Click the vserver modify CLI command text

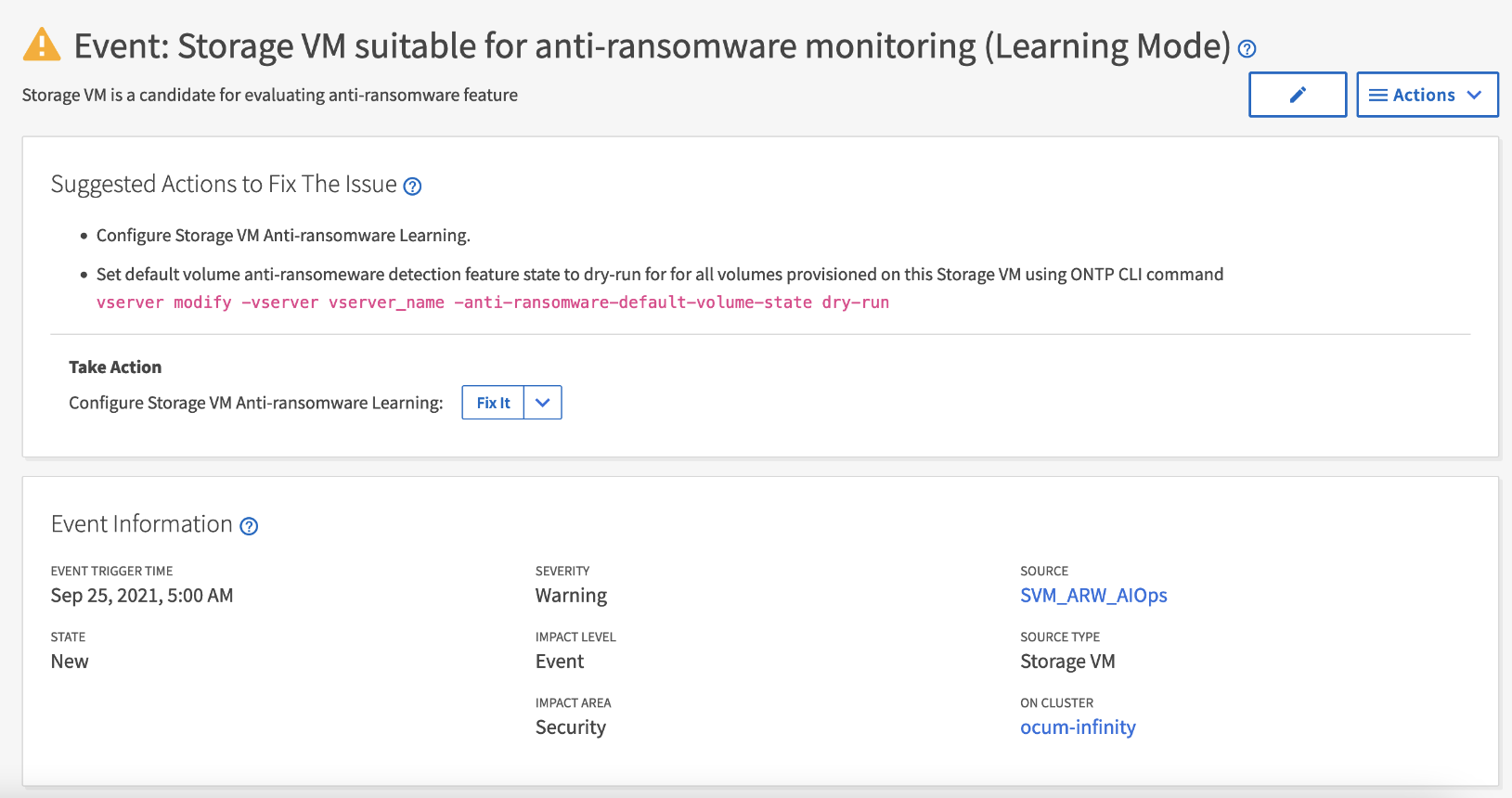pyautogui.click(x=492, y=302)
